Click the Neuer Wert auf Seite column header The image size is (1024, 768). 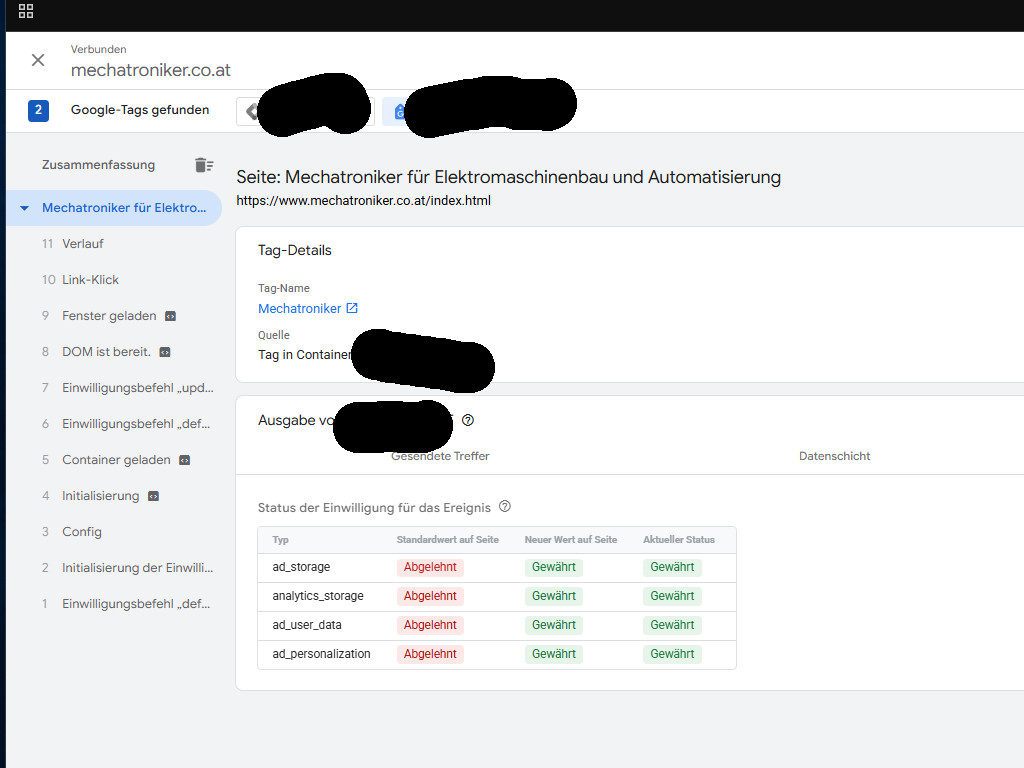tap(571, 539)
